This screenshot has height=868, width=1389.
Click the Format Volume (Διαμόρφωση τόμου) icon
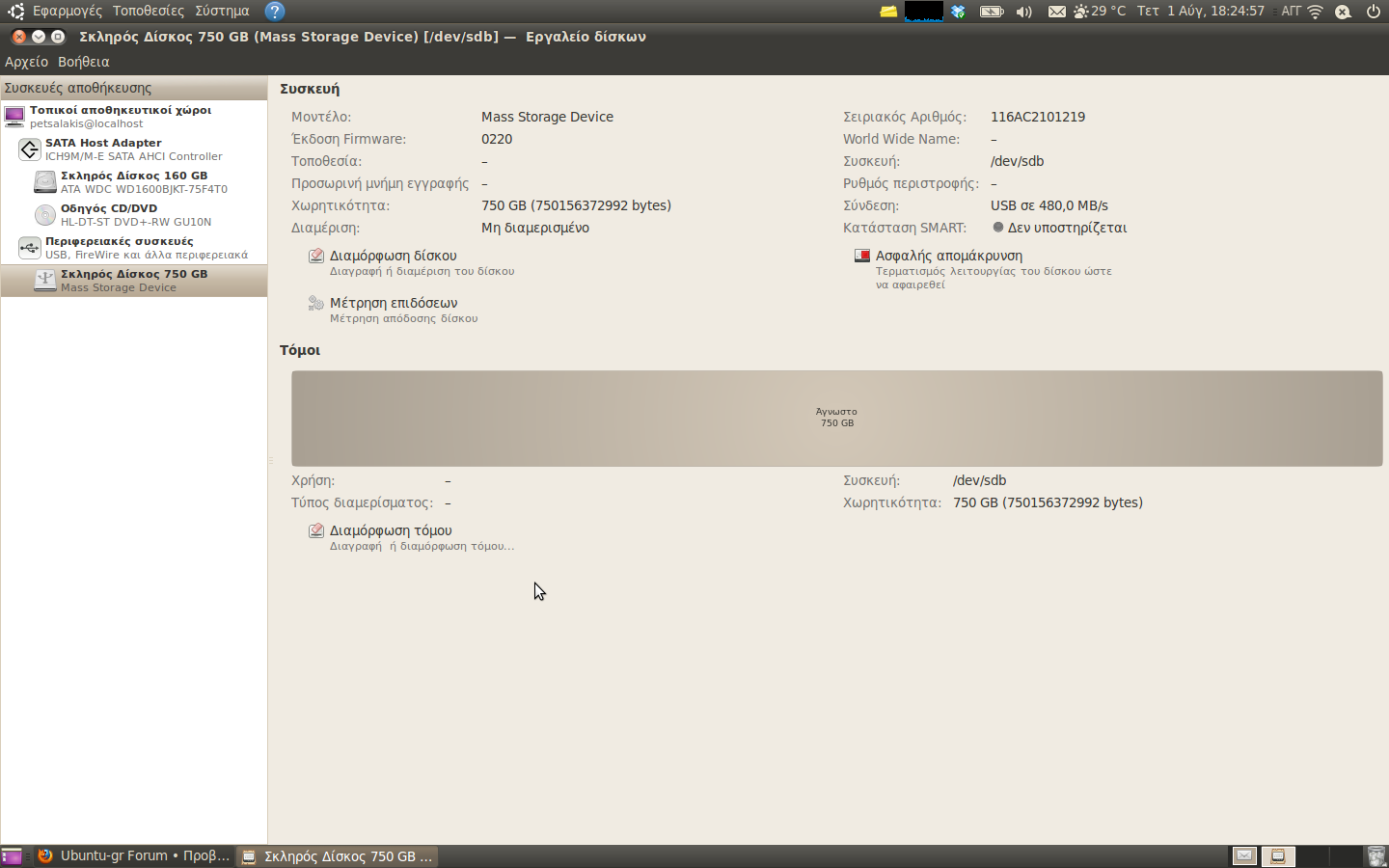(315, 531)
